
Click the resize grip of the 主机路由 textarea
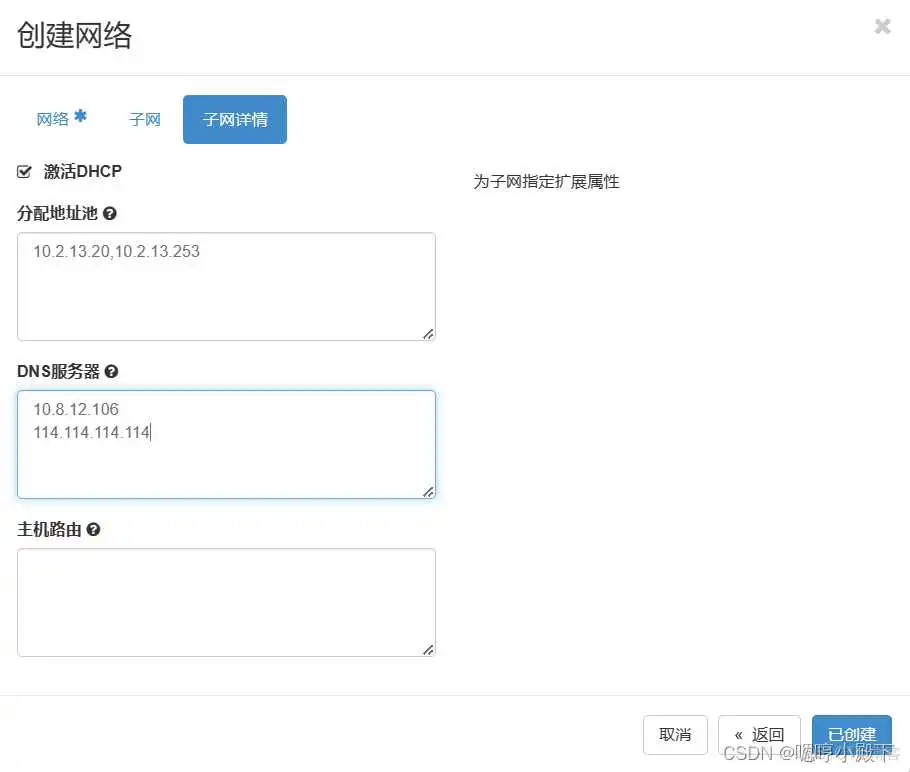(429, 648)
